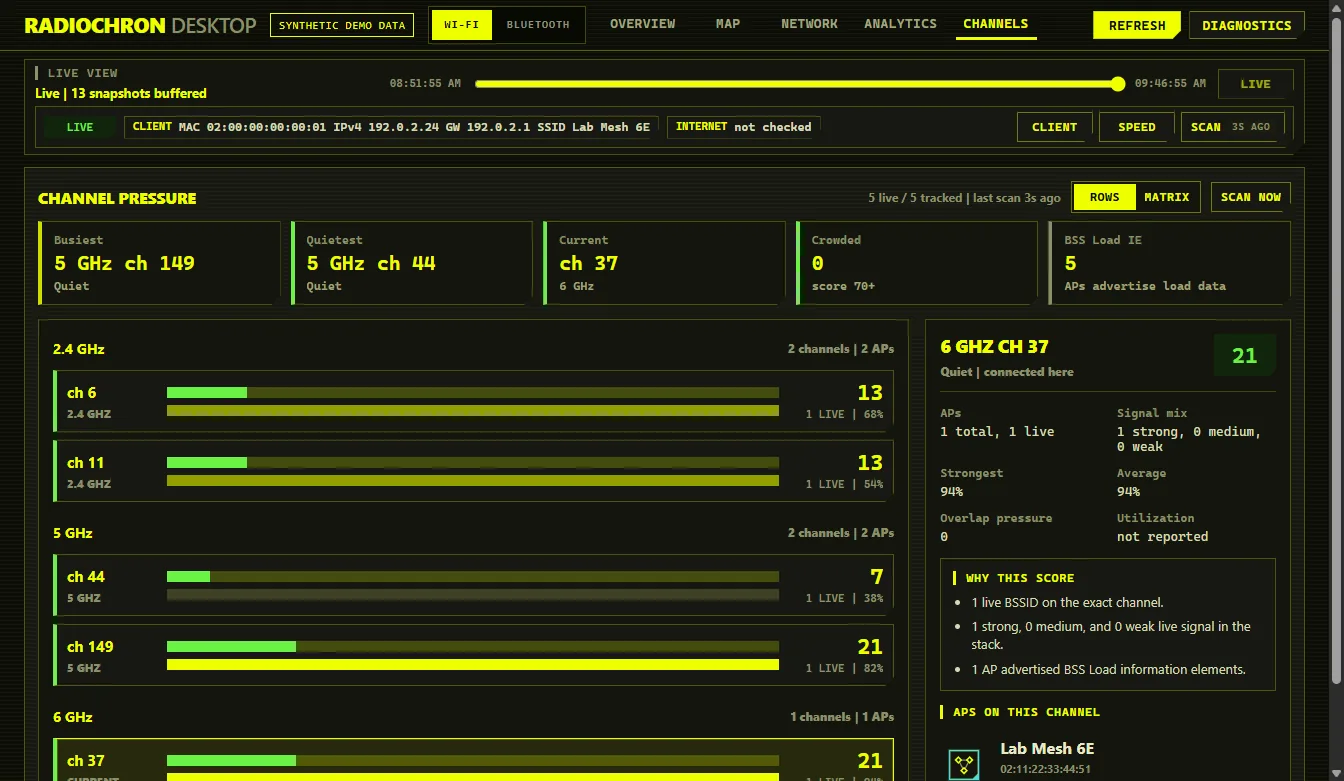The height and width of the screenshot is (781, 1344).
Task: Open Diagnostics
Action: (1247, 25)
